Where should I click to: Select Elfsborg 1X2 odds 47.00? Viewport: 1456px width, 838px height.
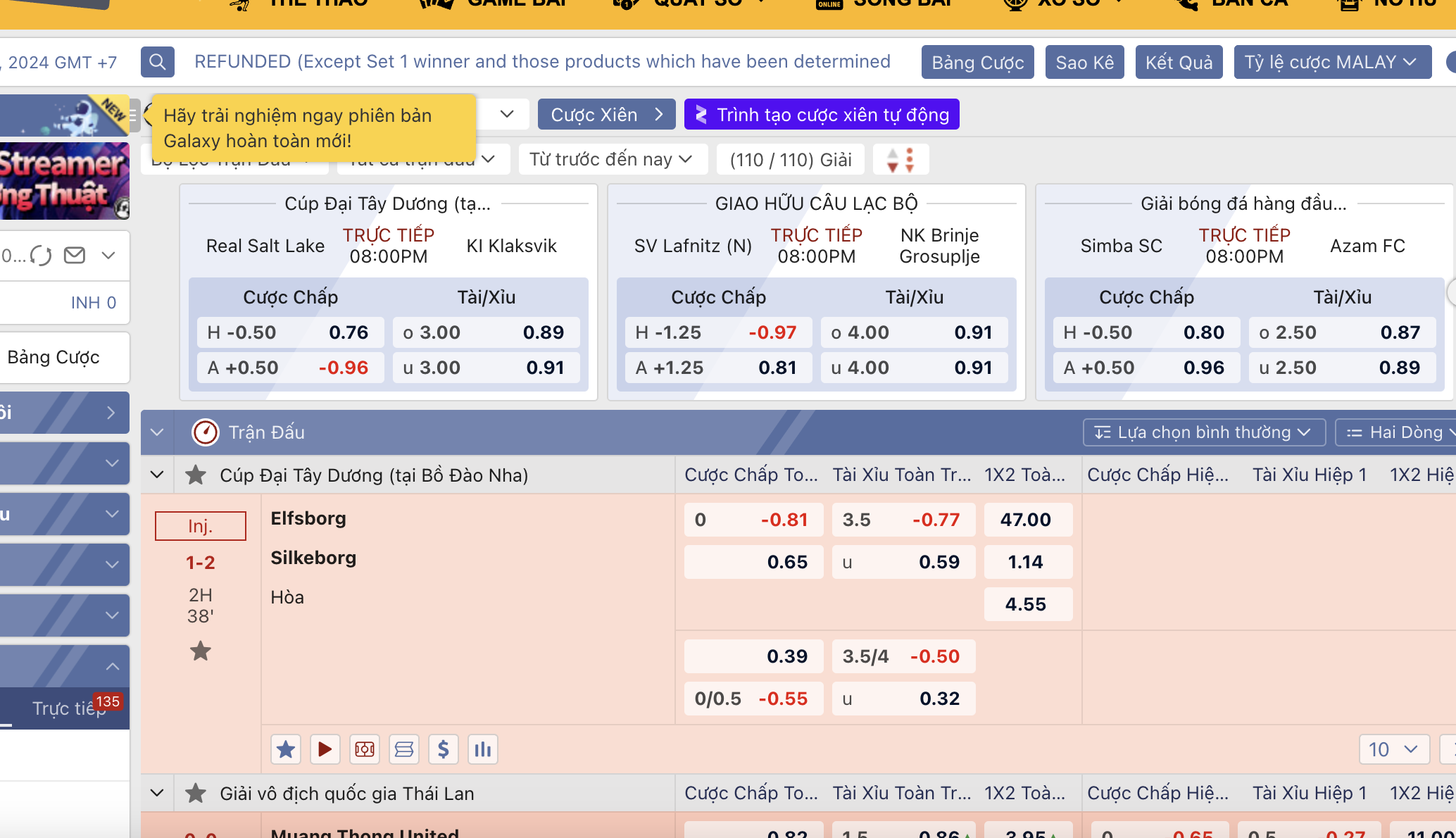coord(1027,520)
